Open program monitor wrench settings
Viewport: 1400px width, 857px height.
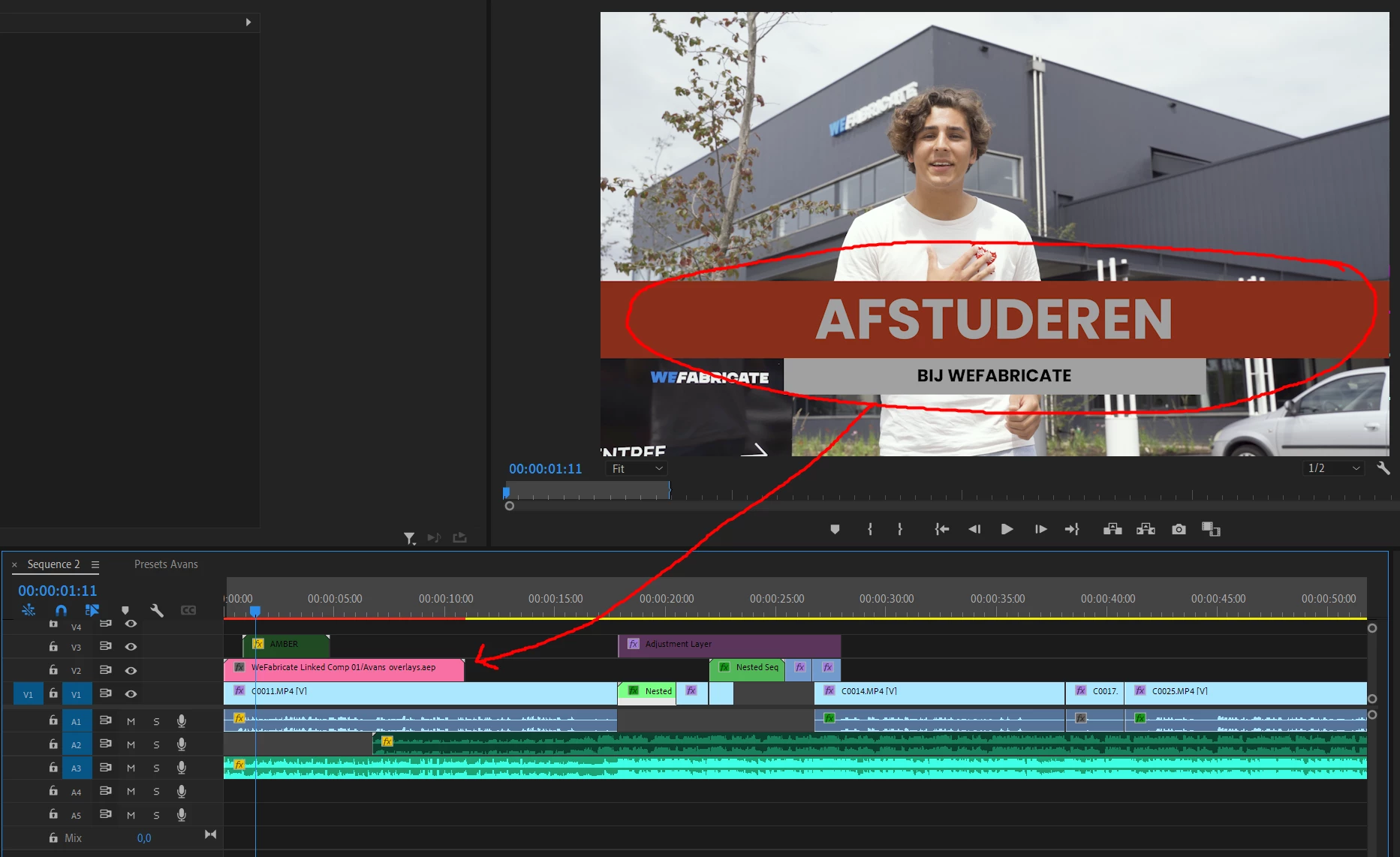coord(1383,468)
